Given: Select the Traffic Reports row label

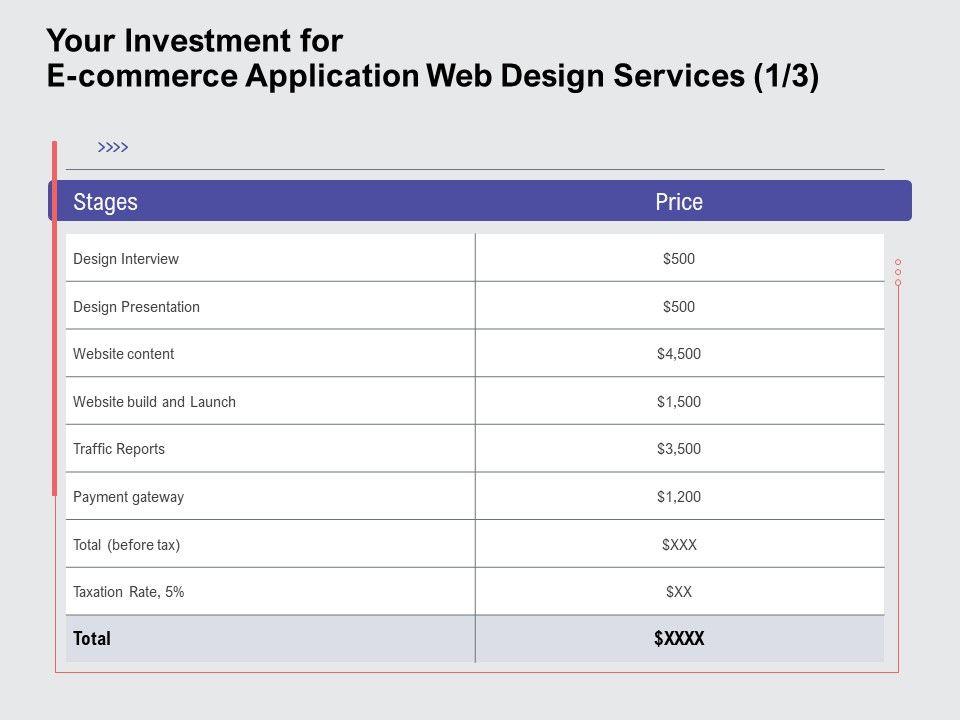Looking at the screenshot, I should (119, 449).
